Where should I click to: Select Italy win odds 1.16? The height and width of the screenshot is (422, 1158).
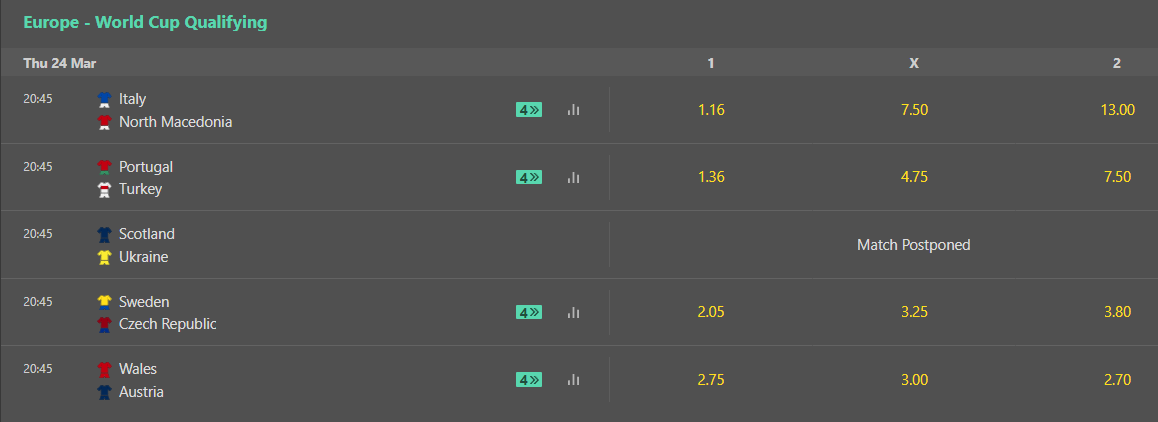click(x=711, y=110)
